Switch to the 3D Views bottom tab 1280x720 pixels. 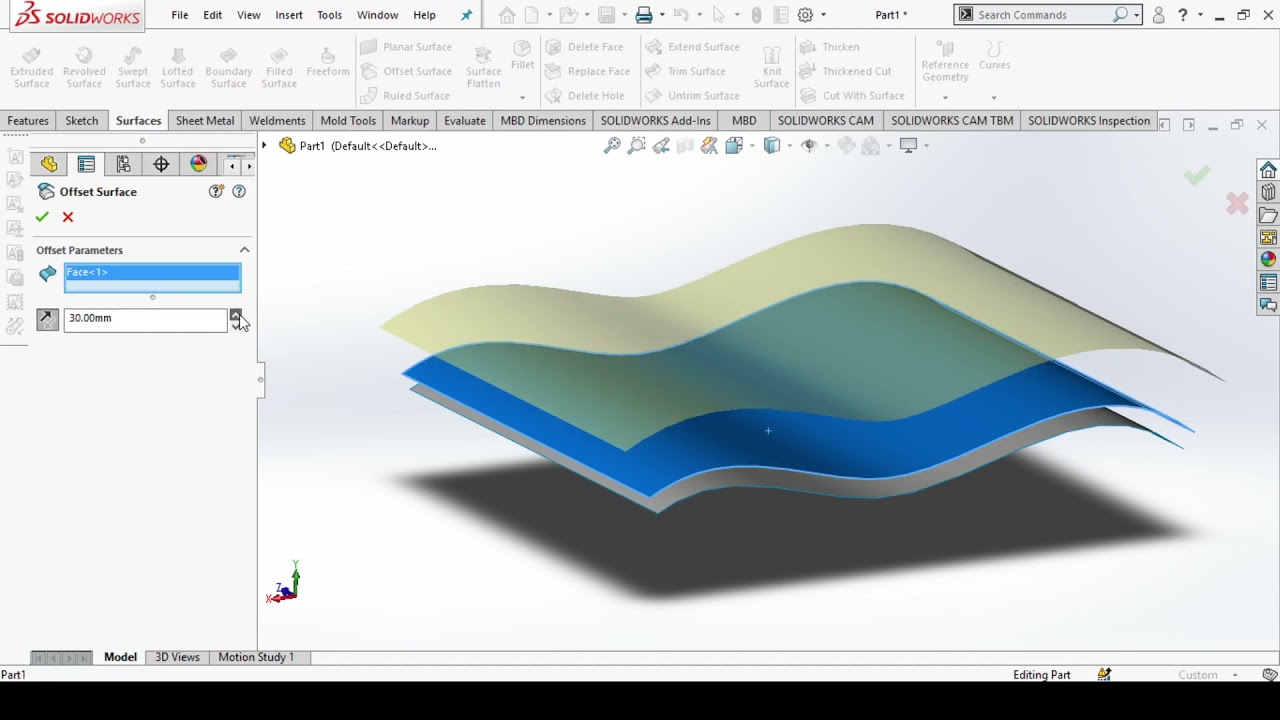[177, 657]
